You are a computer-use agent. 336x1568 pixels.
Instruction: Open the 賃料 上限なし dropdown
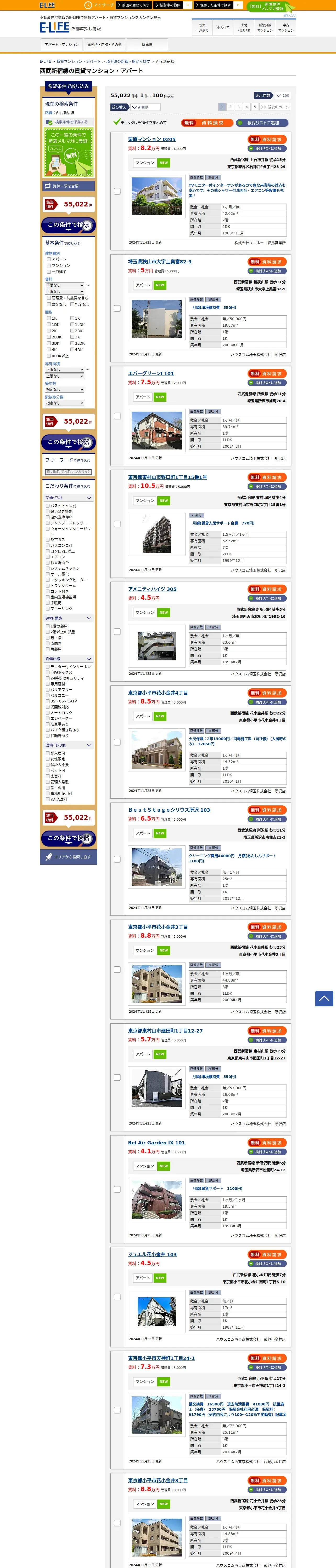[65, 292]
